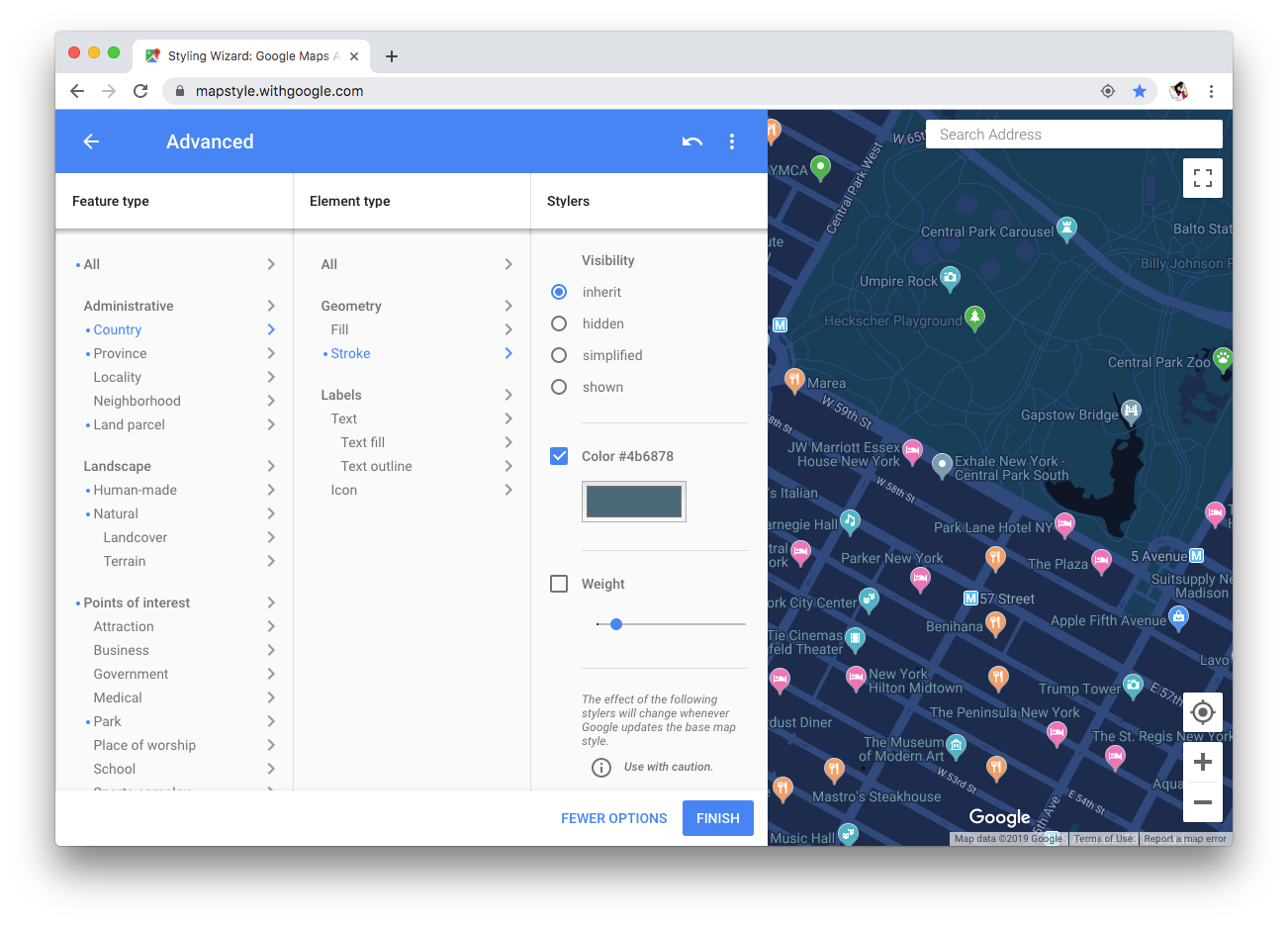The height and width of the screenshot is (925, 1288).
Task: Click the browser address bar URL
Action: click(280, 91)
